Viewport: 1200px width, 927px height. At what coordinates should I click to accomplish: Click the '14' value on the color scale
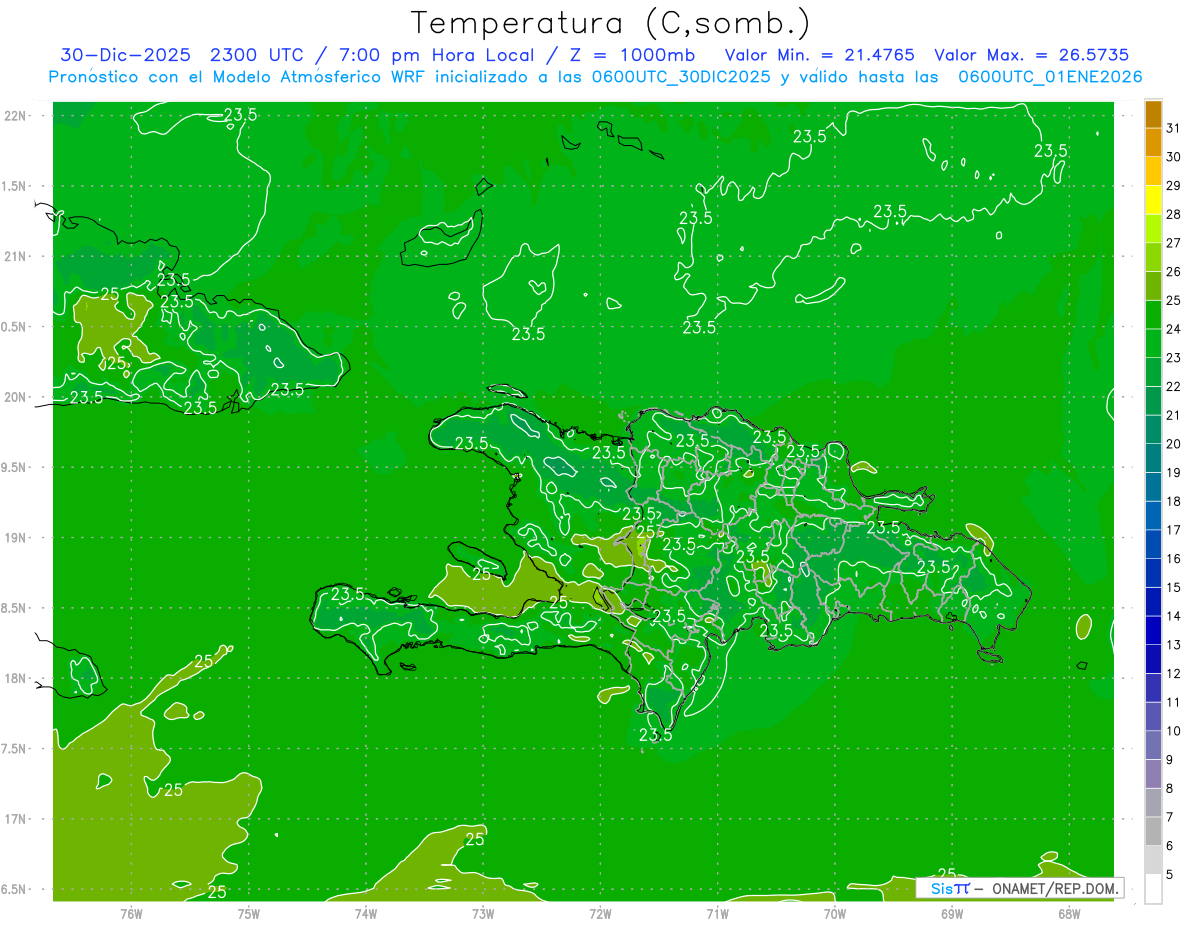[1174, 616]
